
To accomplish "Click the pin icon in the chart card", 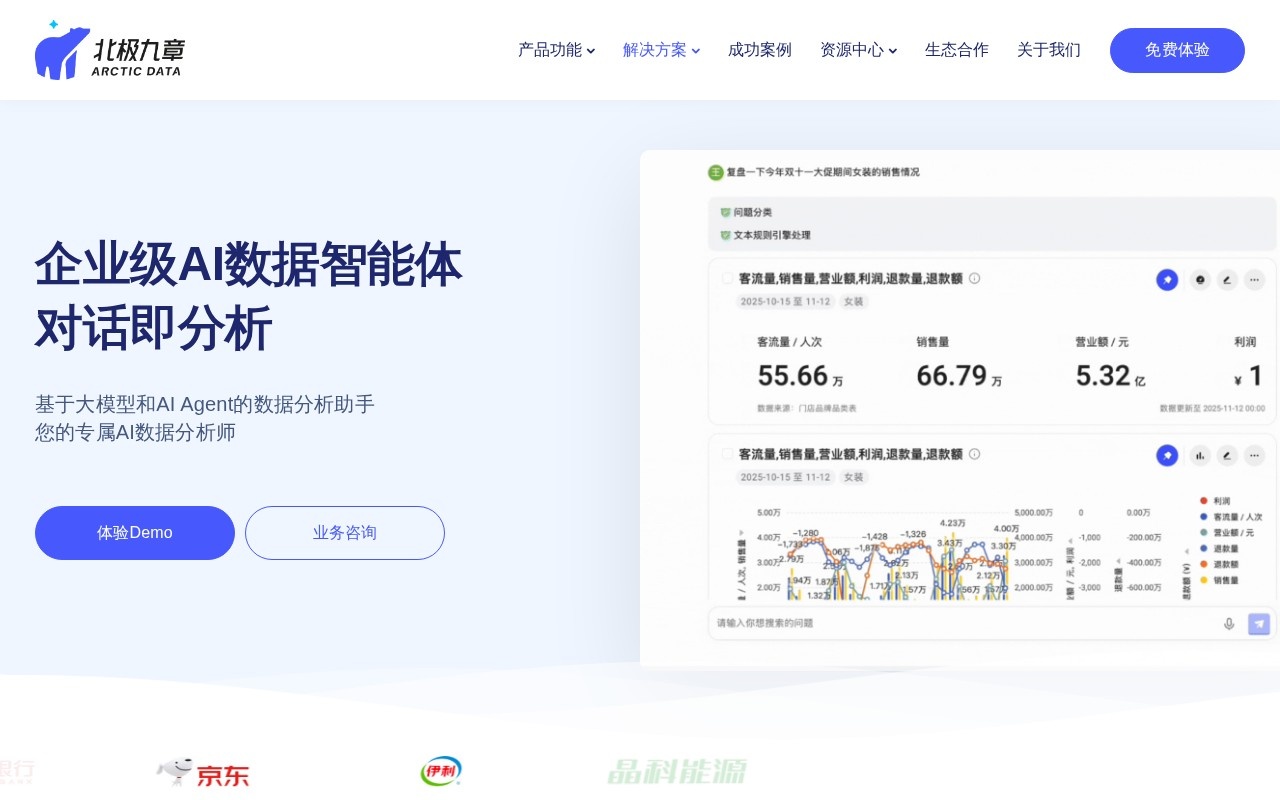I will coord(1167,455).
